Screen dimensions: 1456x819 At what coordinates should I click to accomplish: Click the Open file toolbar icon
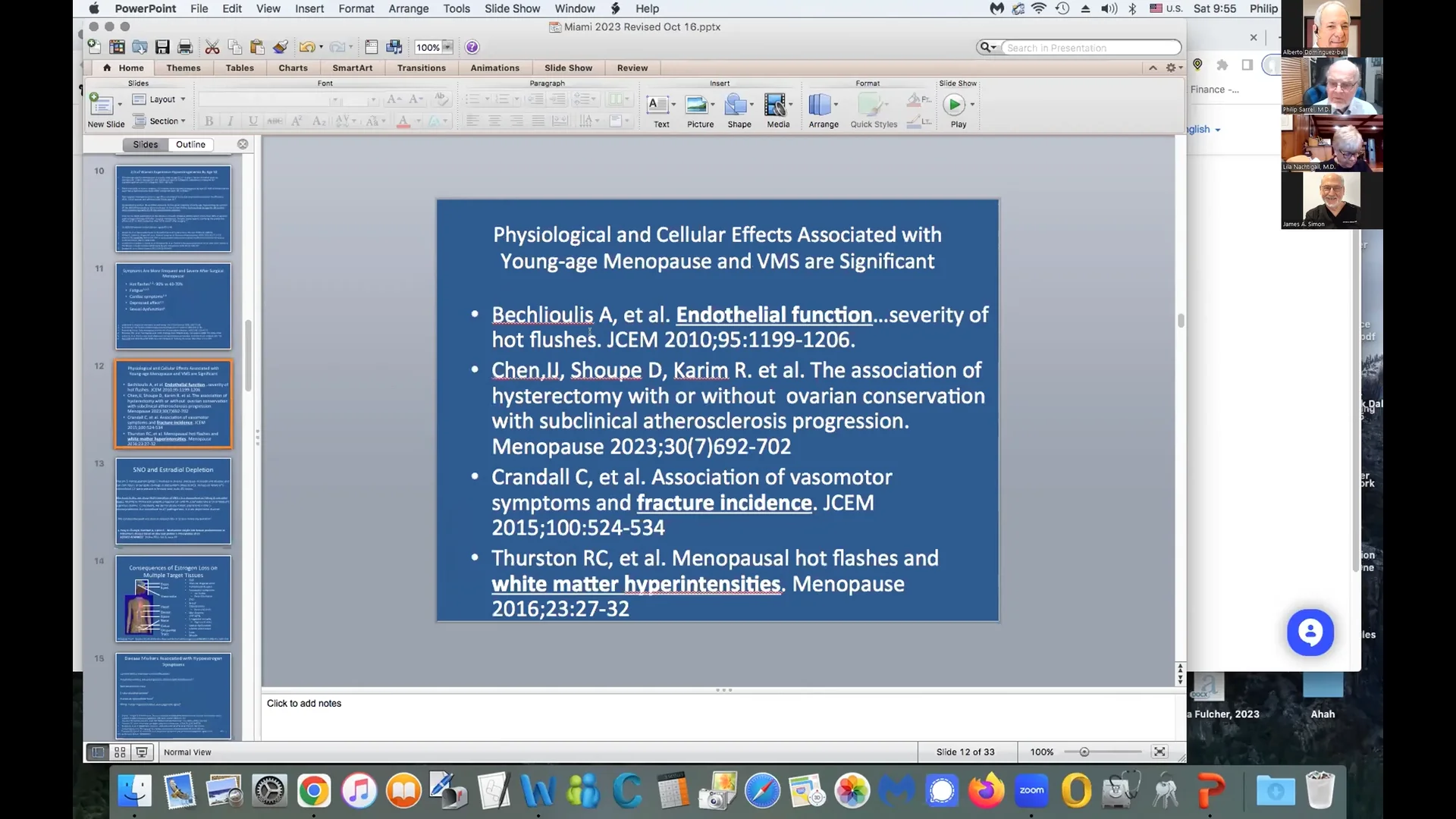click(140, 47)
